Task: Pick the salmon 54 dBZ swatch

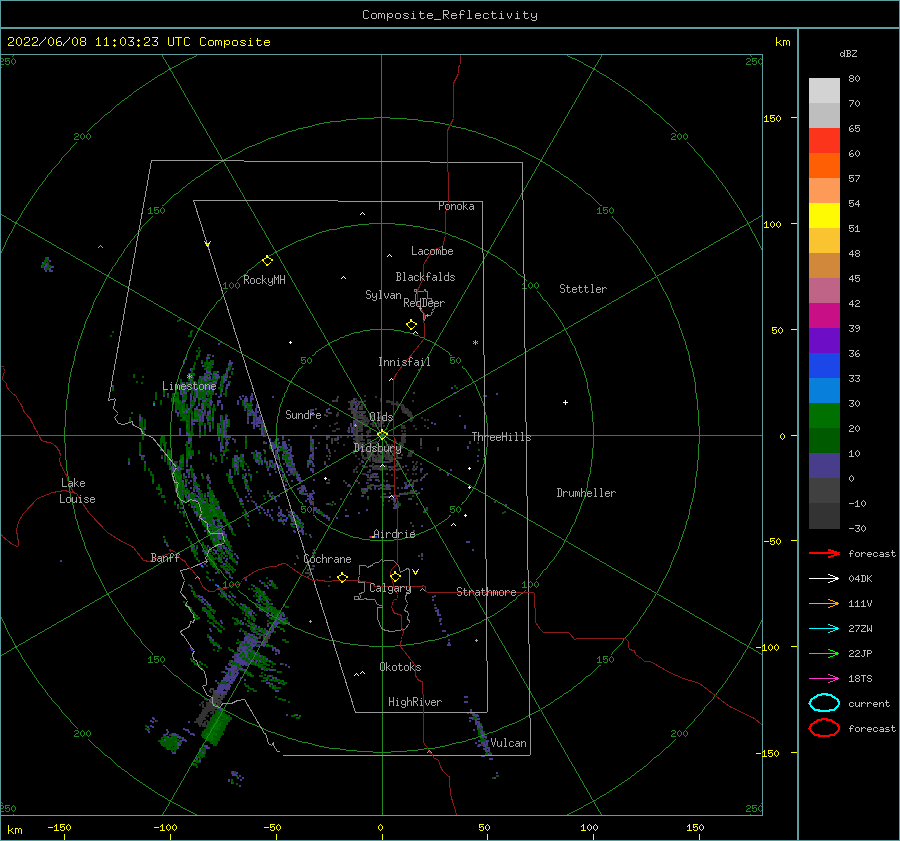Action: [x=824, y=191]
